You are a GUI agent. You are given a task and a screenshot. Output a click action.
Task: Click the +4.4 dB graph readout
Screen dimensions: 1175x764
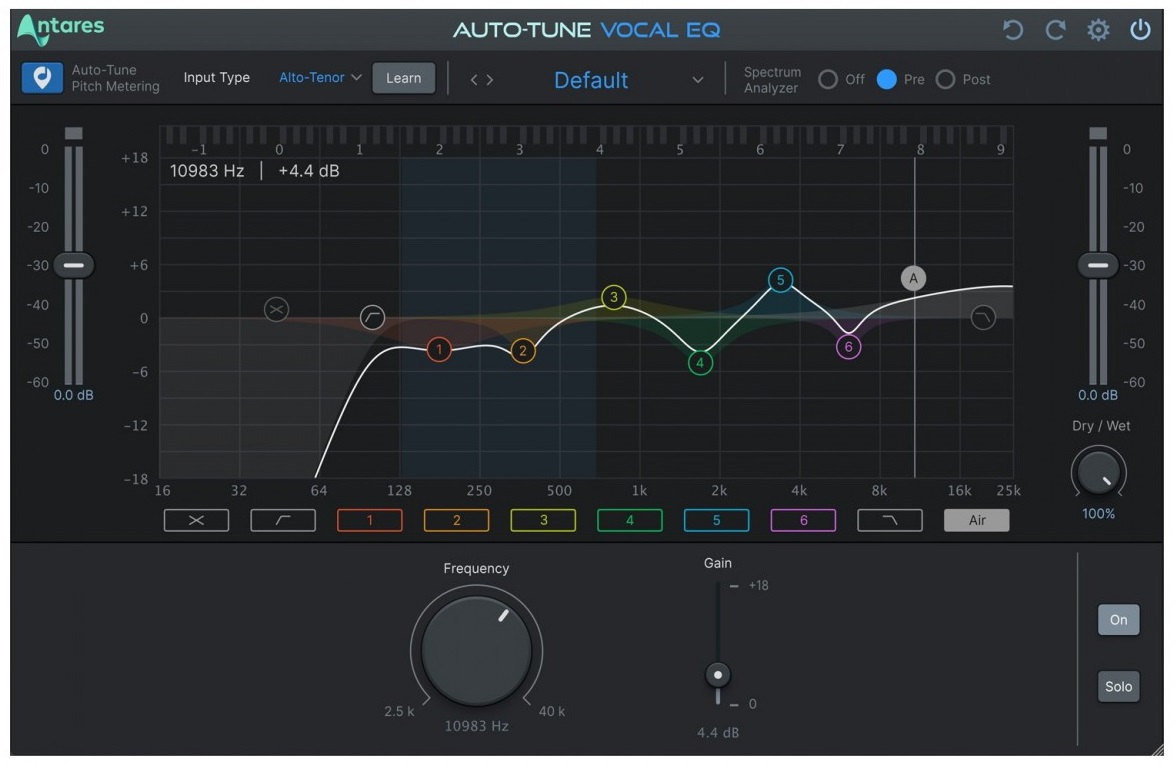(x=309, y=171)
